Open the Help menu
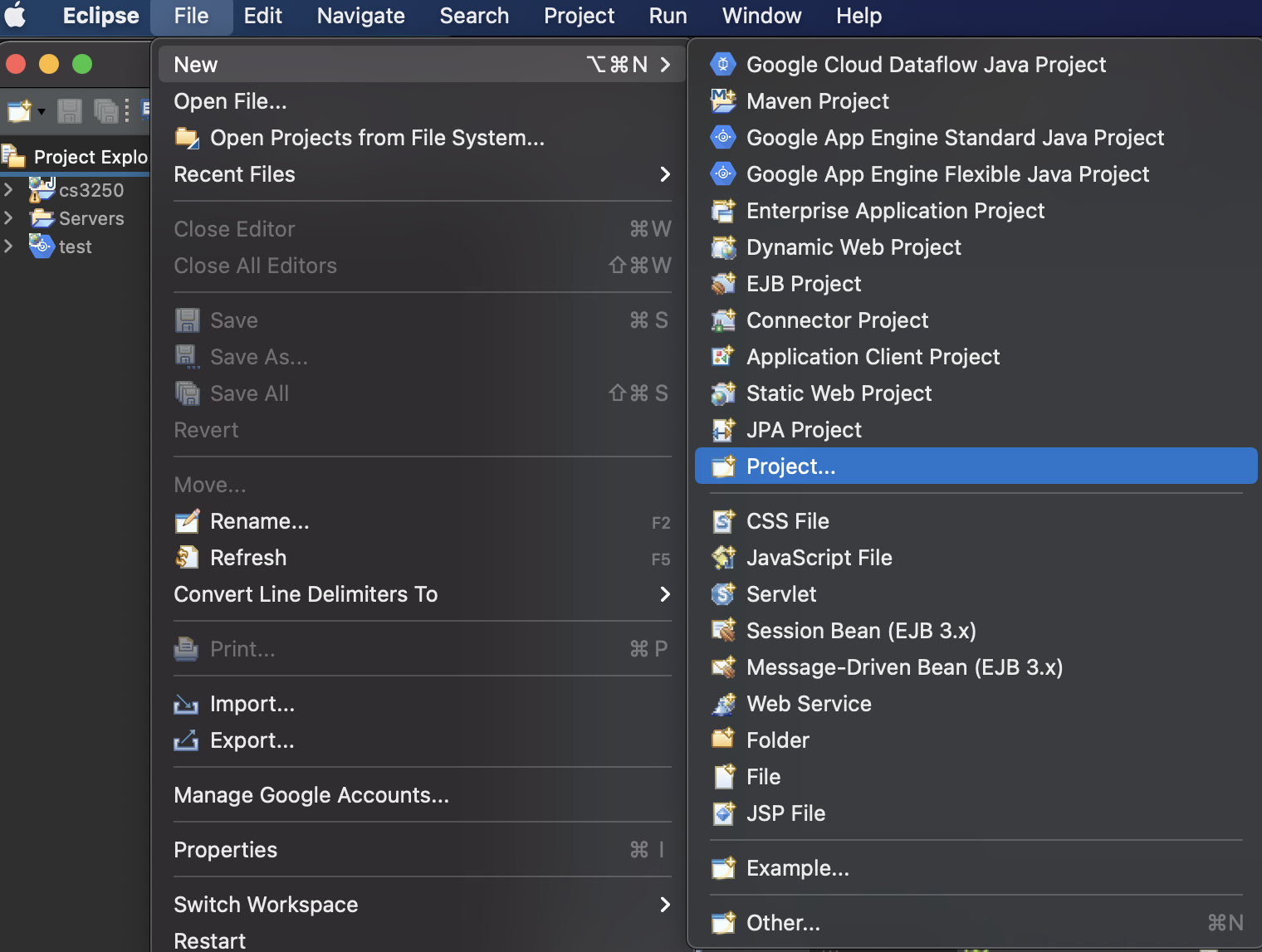The image size is (1262, 952). (x=858, y=16)
